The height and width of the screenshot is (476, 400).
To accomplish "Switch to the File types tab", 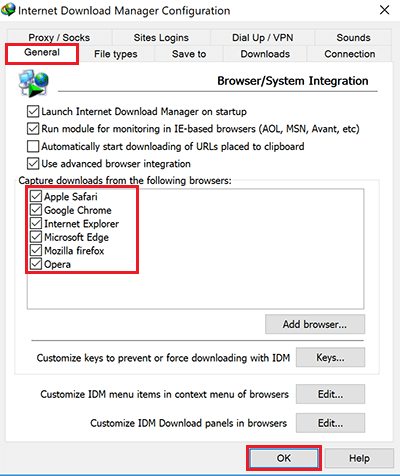I will pyautogui.click(x=116, y=54).
